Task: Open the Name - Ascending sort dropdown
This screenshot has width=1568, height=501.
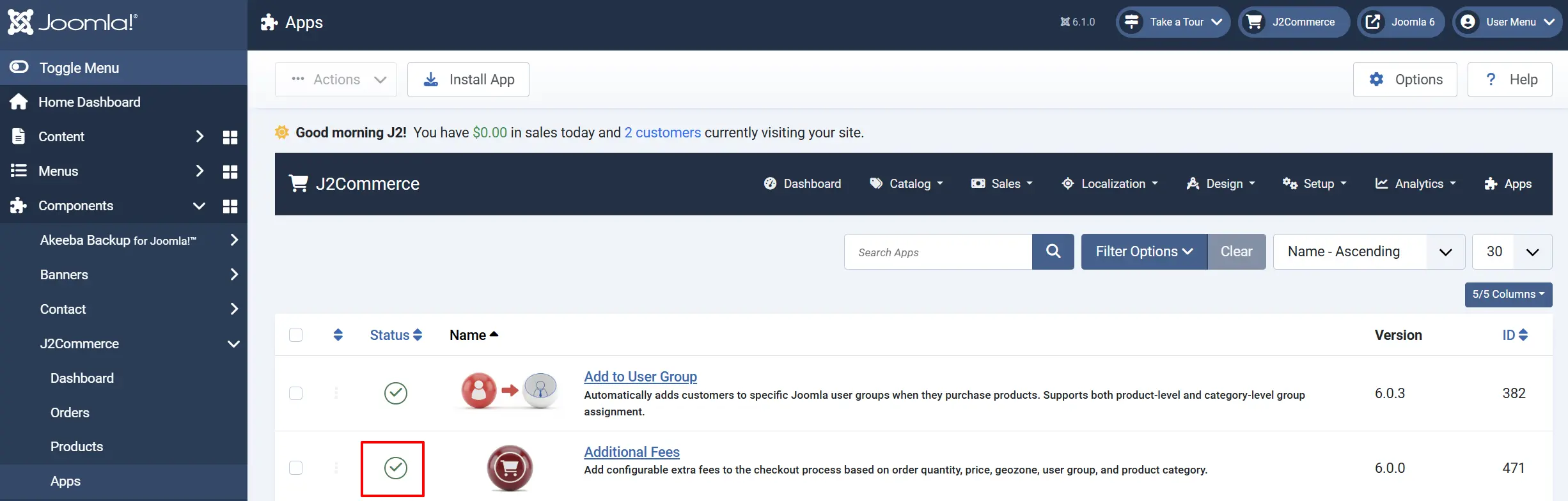Action: pyautogui.click(x=1369, y=252)
